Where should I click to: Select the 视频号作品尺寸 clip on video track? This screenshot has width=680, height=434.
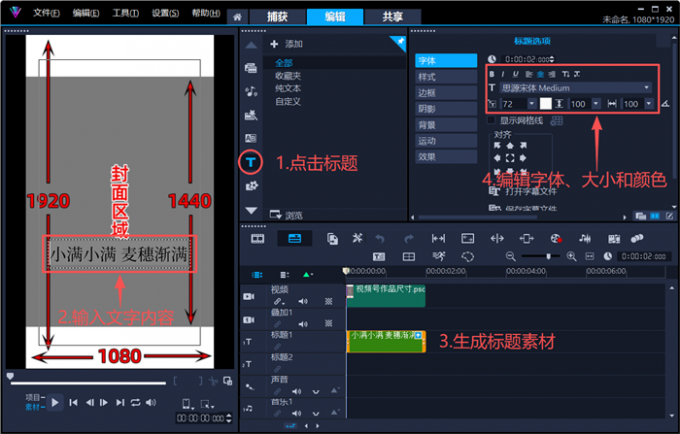point(386,295)
